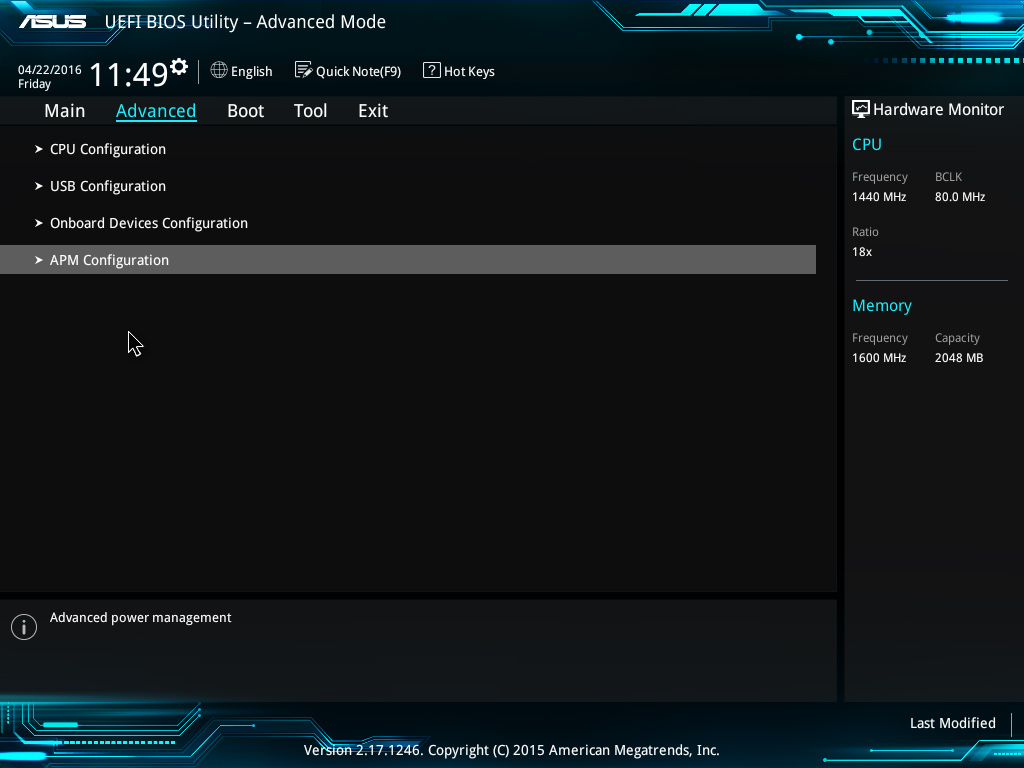Open the APM Configuration submenu
The width and height of the screenshot is (1024, 768).
(x=408, y=260)
